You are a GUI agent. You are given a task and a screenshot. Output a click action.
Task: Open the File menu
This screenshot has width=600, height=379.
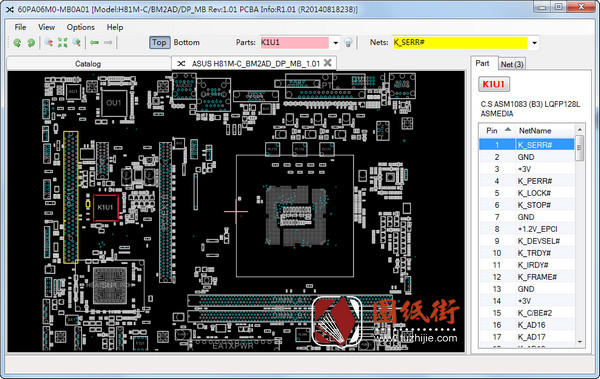click(x=20, y=27)
